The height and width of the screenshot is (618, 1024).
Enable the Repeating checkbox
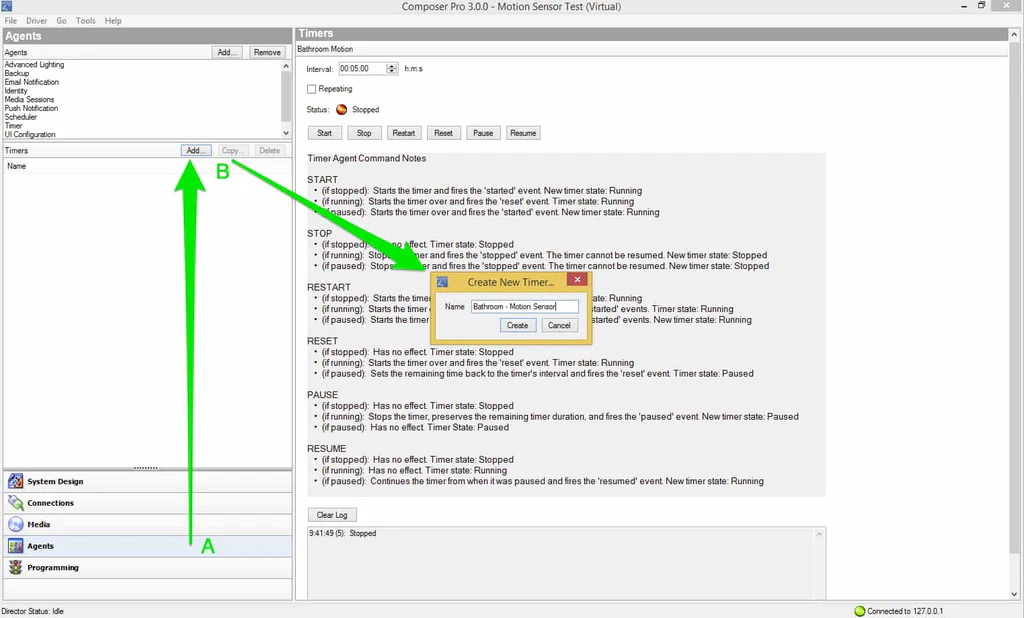[312, 89]
